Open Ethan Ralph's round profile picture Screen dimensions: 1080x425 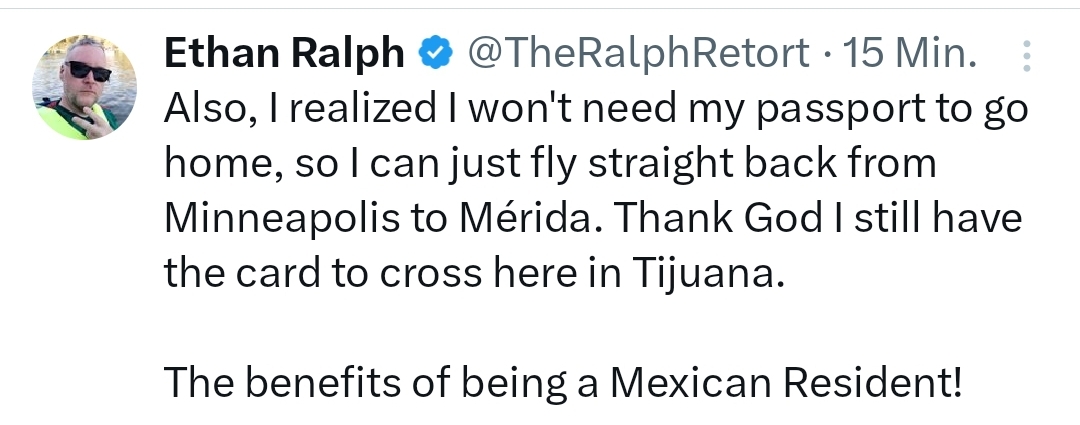point(85,87)
